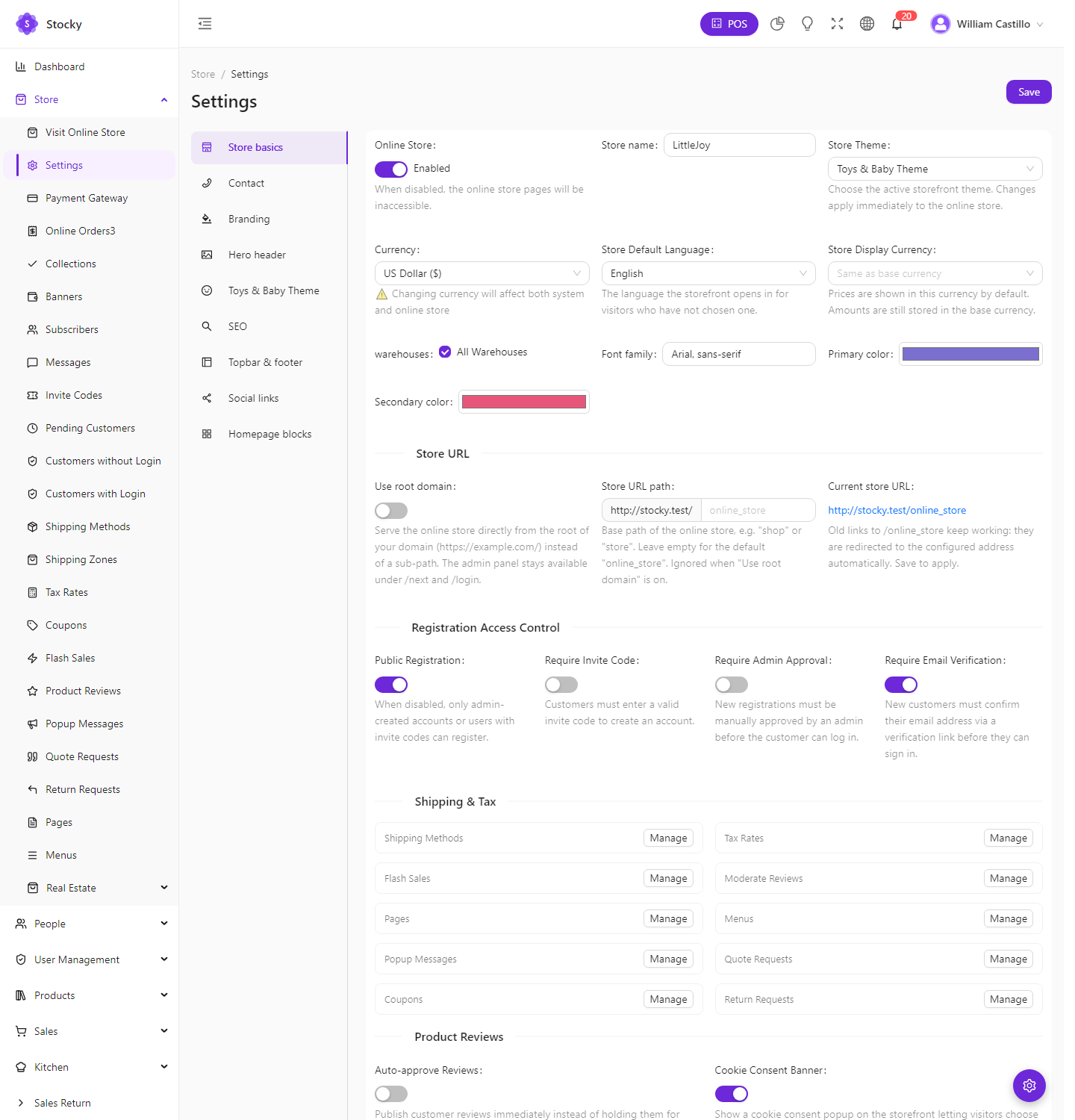
Task: Toggle fullscreen mode icon
Action: point(837,24)
